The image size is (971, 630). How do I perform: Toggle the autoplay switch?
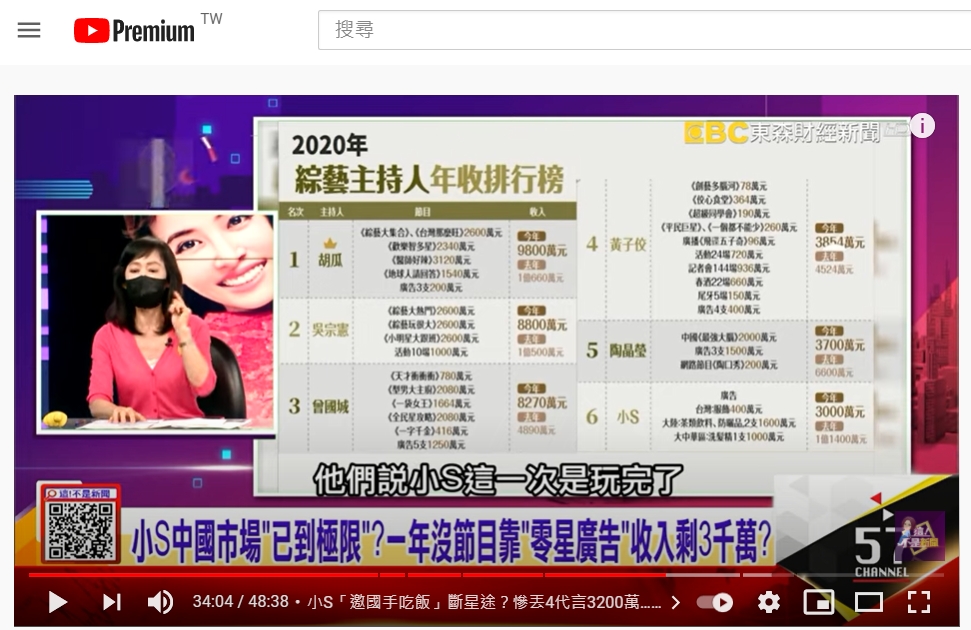coord(715,602)
